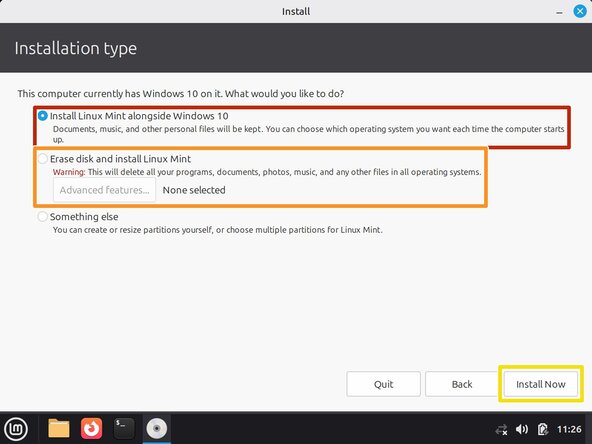This screenshot has height=444, width=592.
Task: Choose Erase disk and install Linux Mint
Action: [x=43, y=159]
